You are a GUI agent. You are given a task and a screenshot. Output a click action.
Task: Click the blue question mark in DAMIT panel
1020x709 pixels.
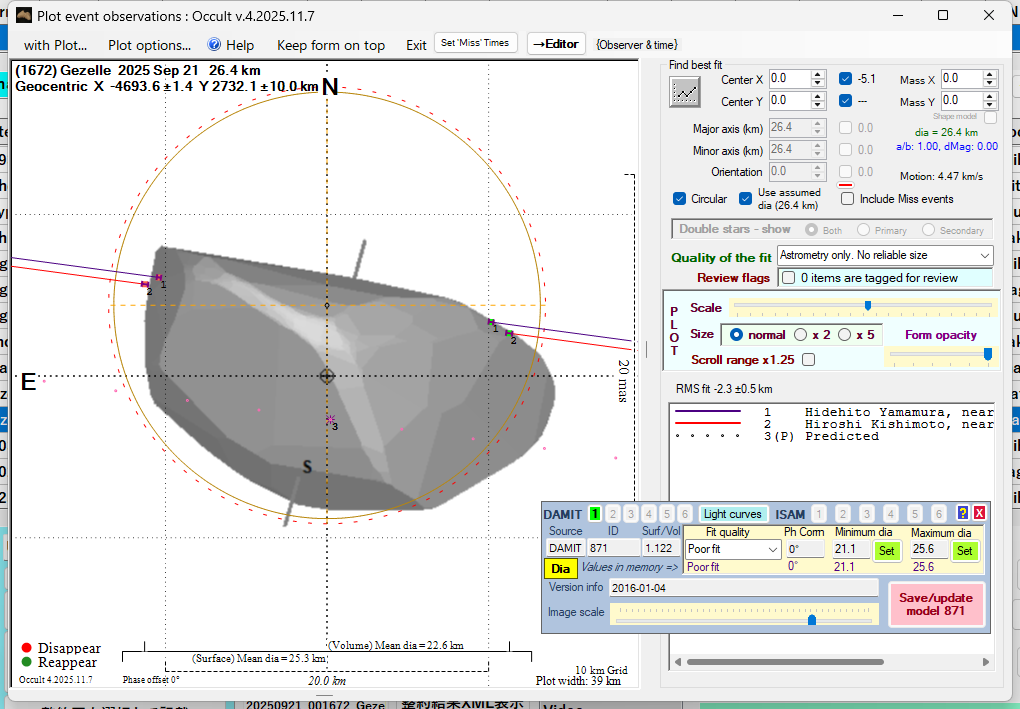pyautogui.click(x=963, y=514)
